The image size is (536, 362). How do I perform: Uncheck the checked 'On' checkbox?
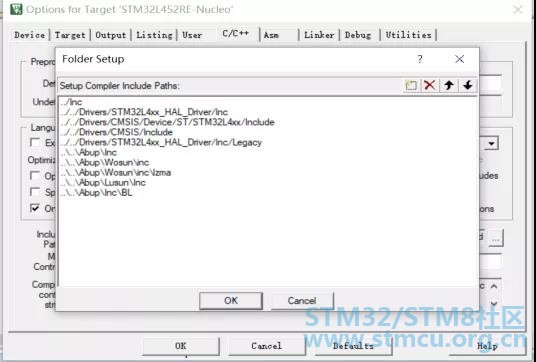tap(35, 208)
